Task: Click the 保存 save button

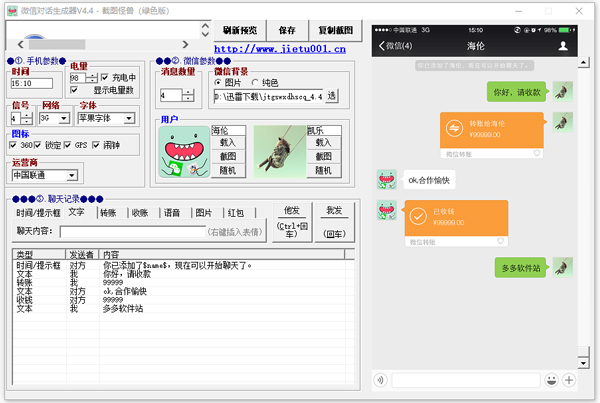Action: click(287, 30)
